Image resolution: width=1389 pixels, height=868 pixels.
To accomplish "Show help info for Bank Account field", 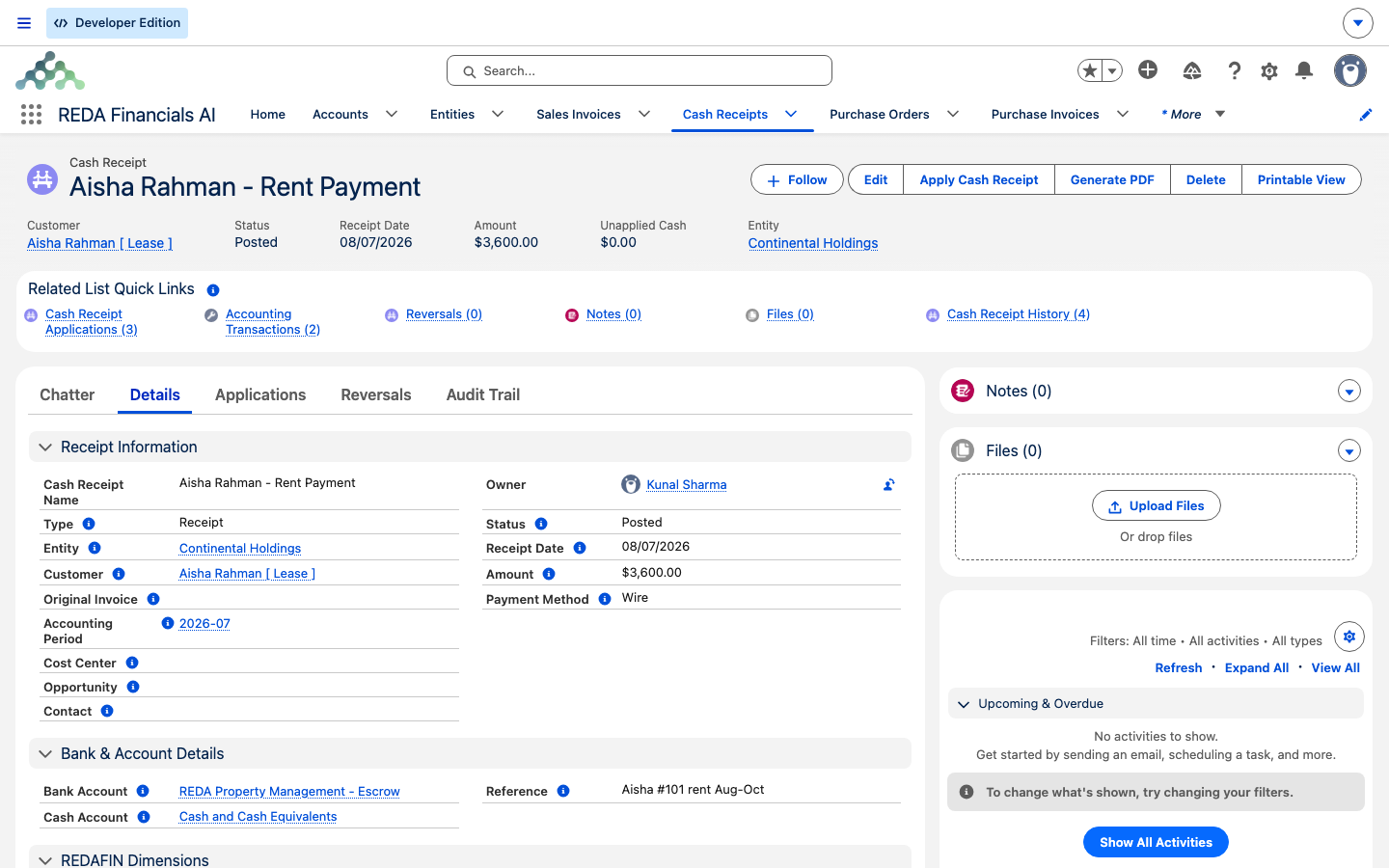I will click(x=143, y=791).
